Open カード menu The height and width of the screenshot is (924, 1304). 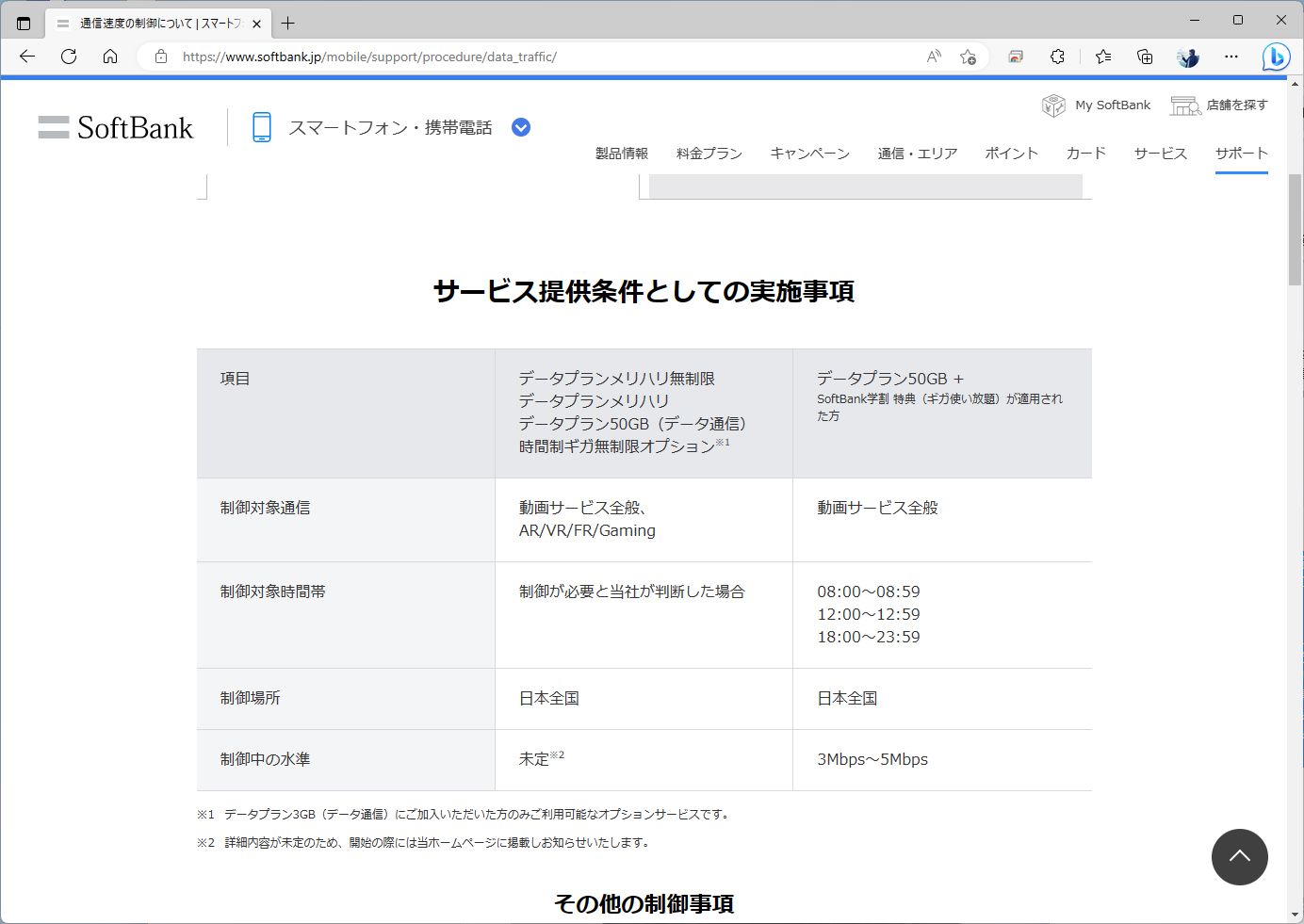[x=1085, y=154]
